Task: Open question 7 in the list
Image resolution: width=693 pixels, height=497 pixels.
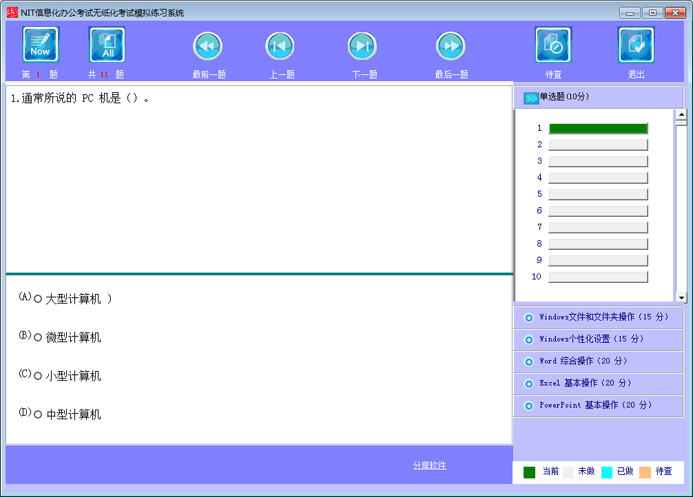Action: point(598,228)
